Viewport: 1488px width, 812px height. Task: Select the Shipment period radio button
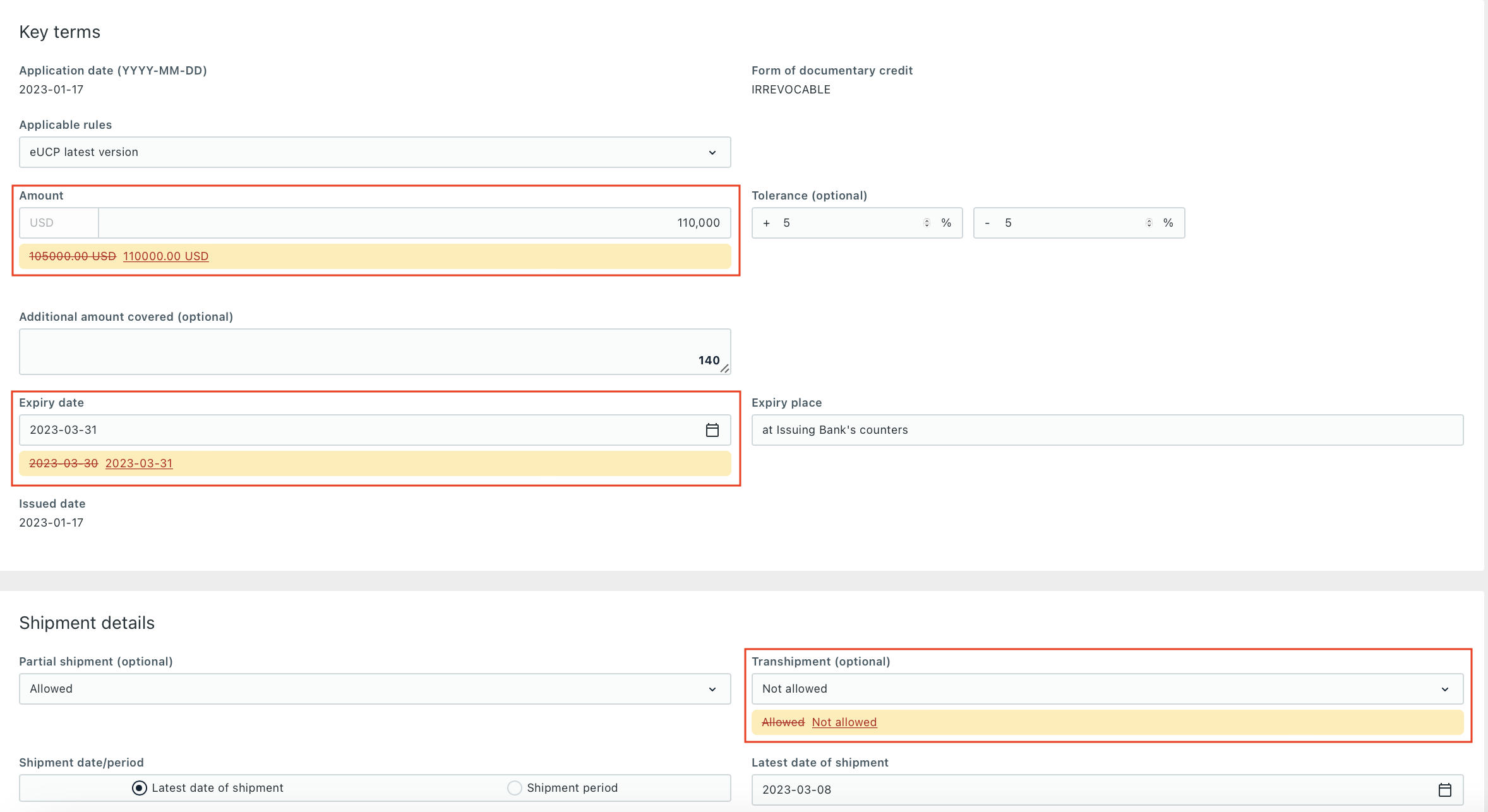(x=514, y=788)
